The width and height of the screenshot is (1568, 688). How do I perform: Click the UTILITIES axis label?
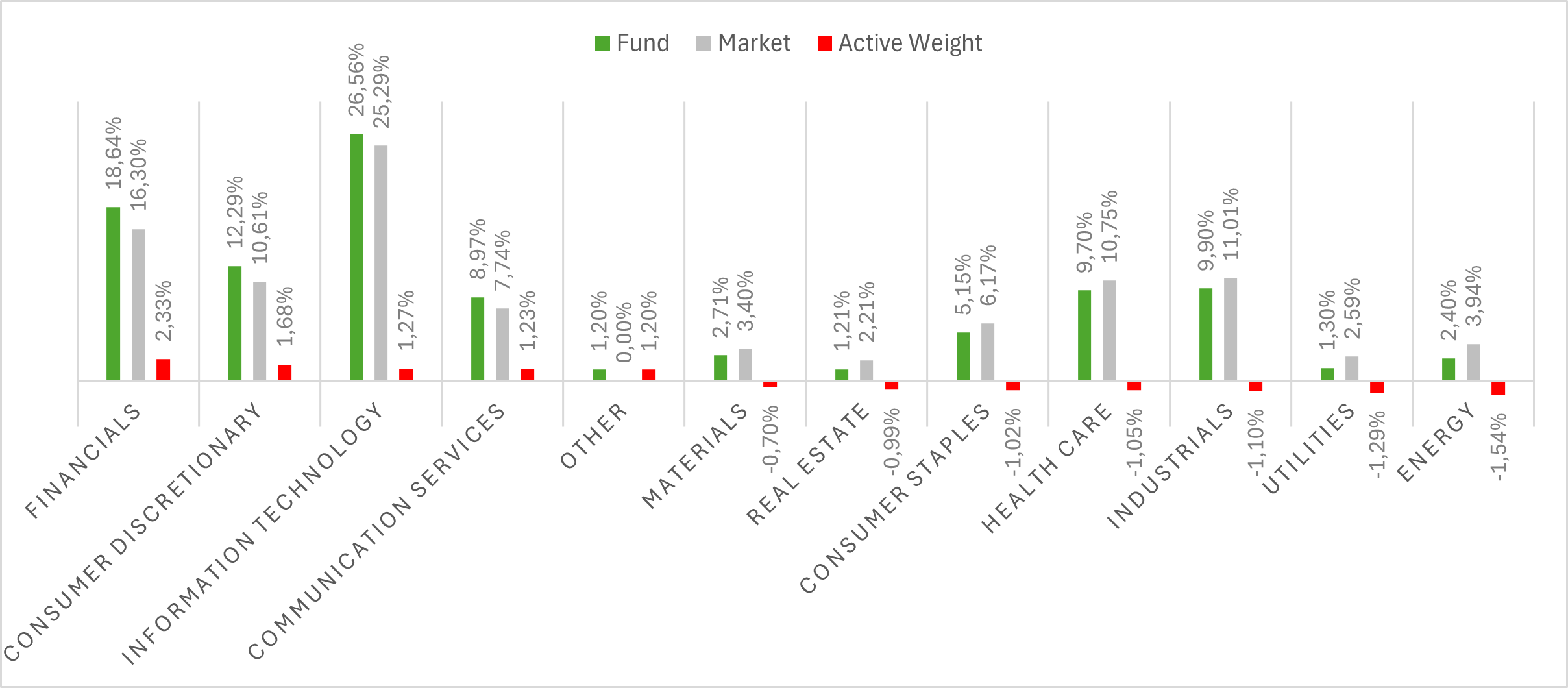click(1309, 449)
